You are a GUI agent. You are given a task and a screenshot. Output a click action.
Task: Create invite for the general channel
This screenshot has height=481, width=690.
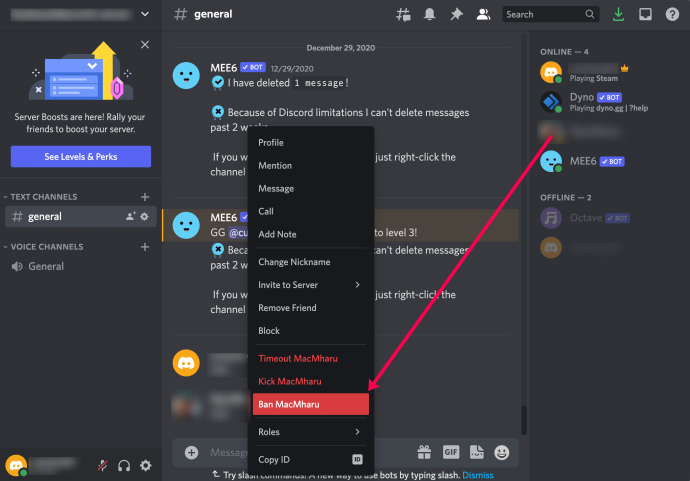coord(130,217)
